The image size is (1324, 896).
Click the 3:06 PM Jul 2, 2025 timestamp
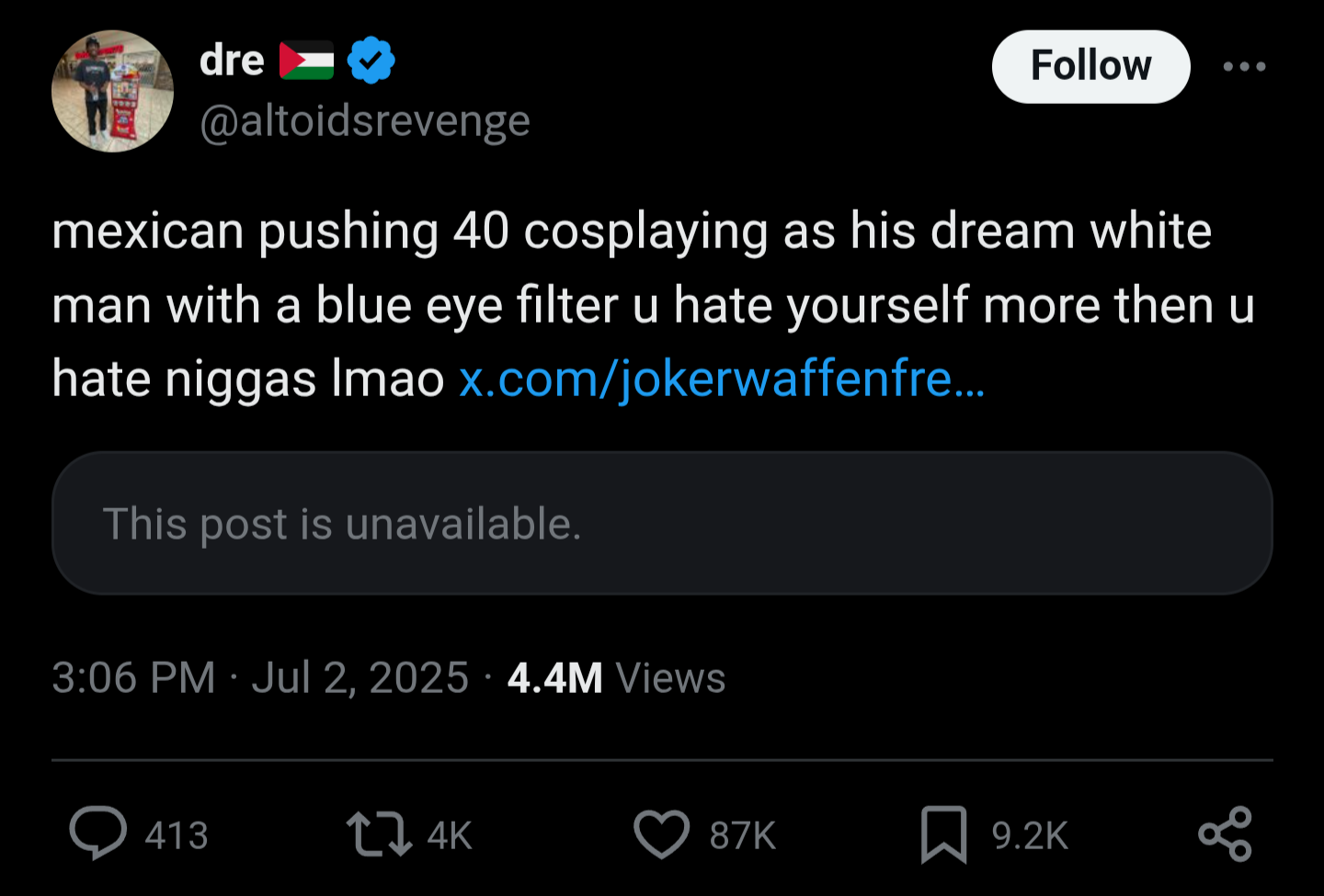click(260, 678)
